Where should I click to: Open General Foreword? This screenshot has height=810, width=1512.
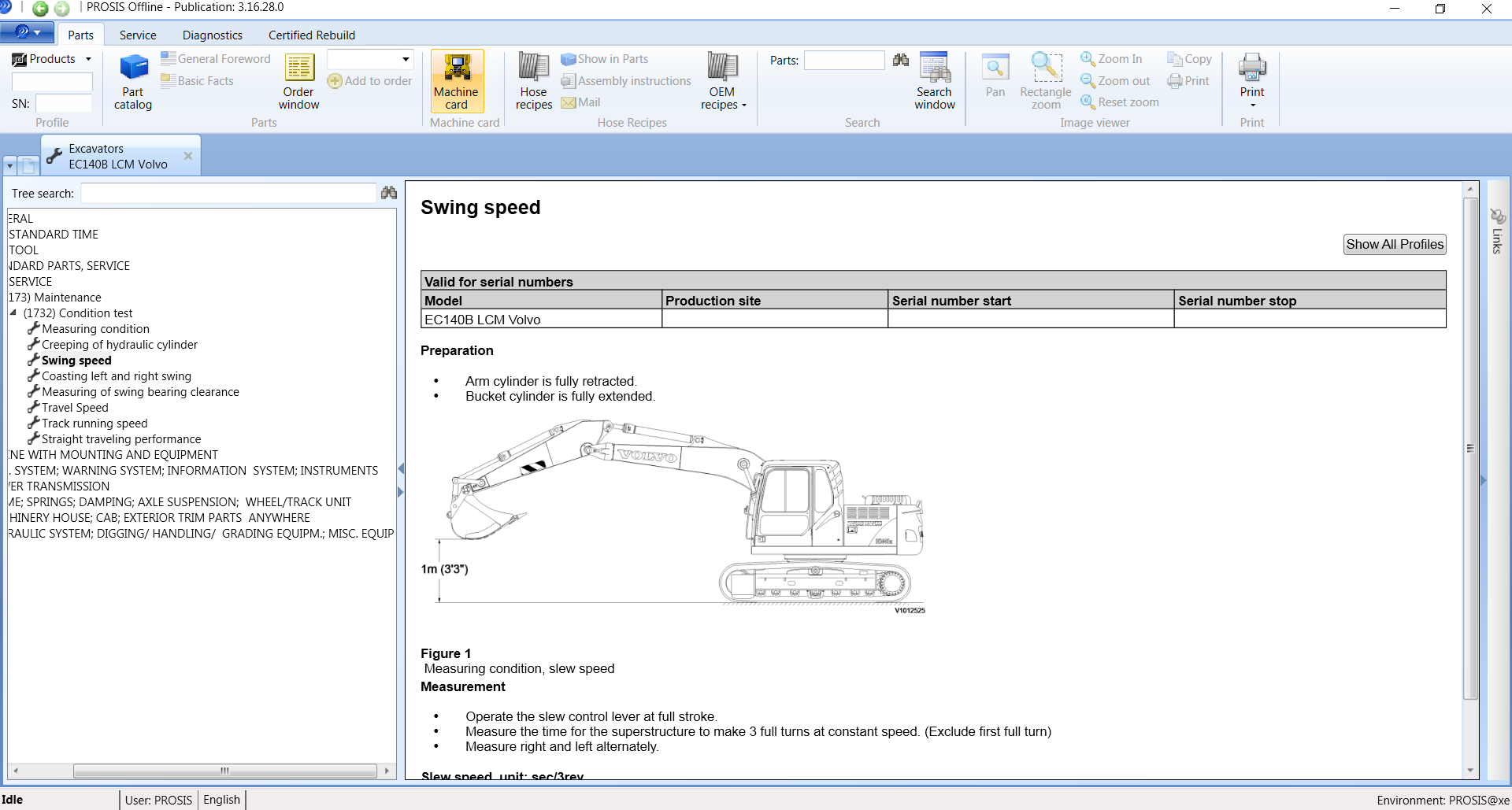pos(216,59)
